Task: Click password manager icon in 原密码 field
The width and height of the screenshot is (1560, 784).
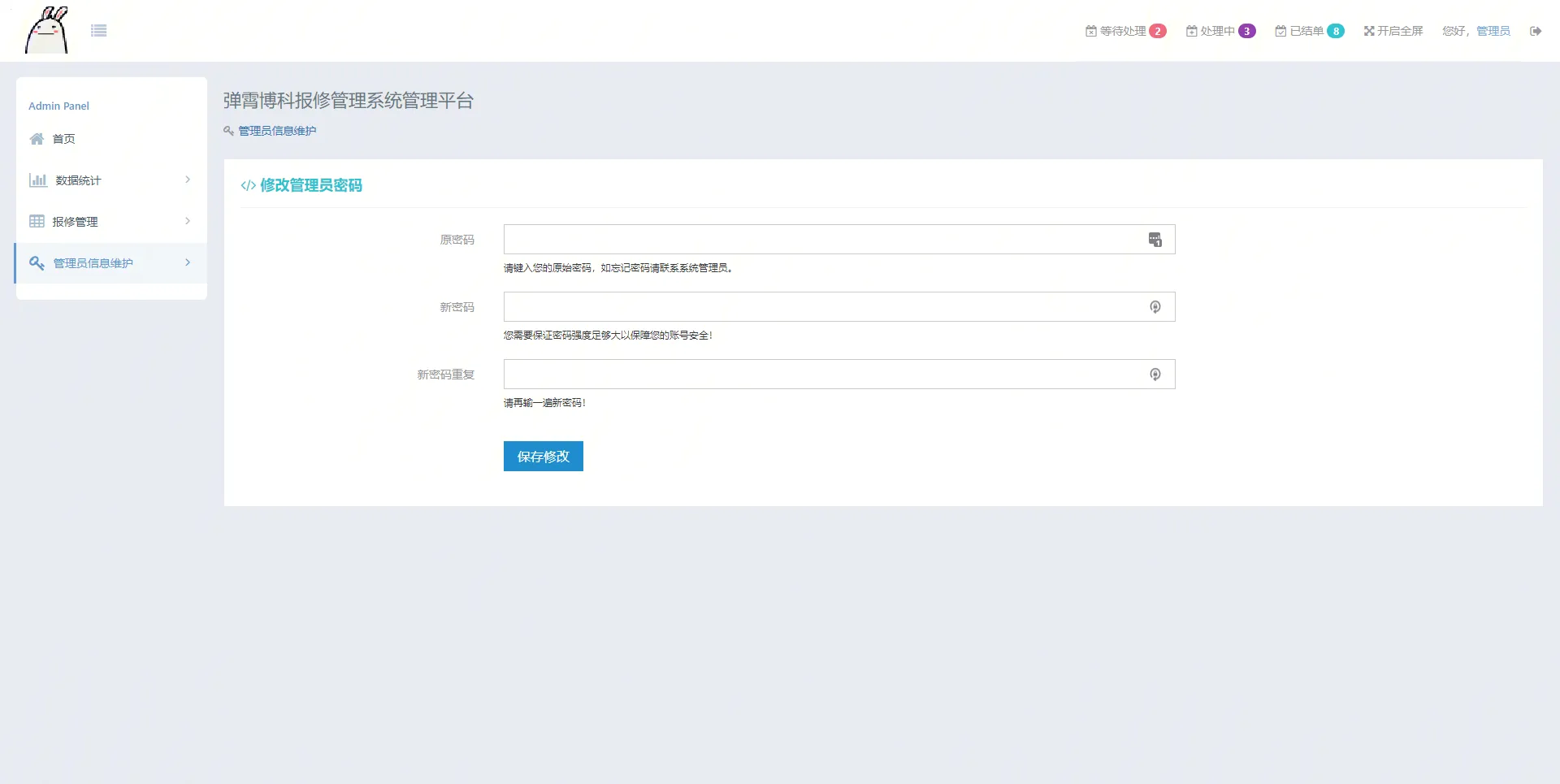Action: (x=1155, y=240)
